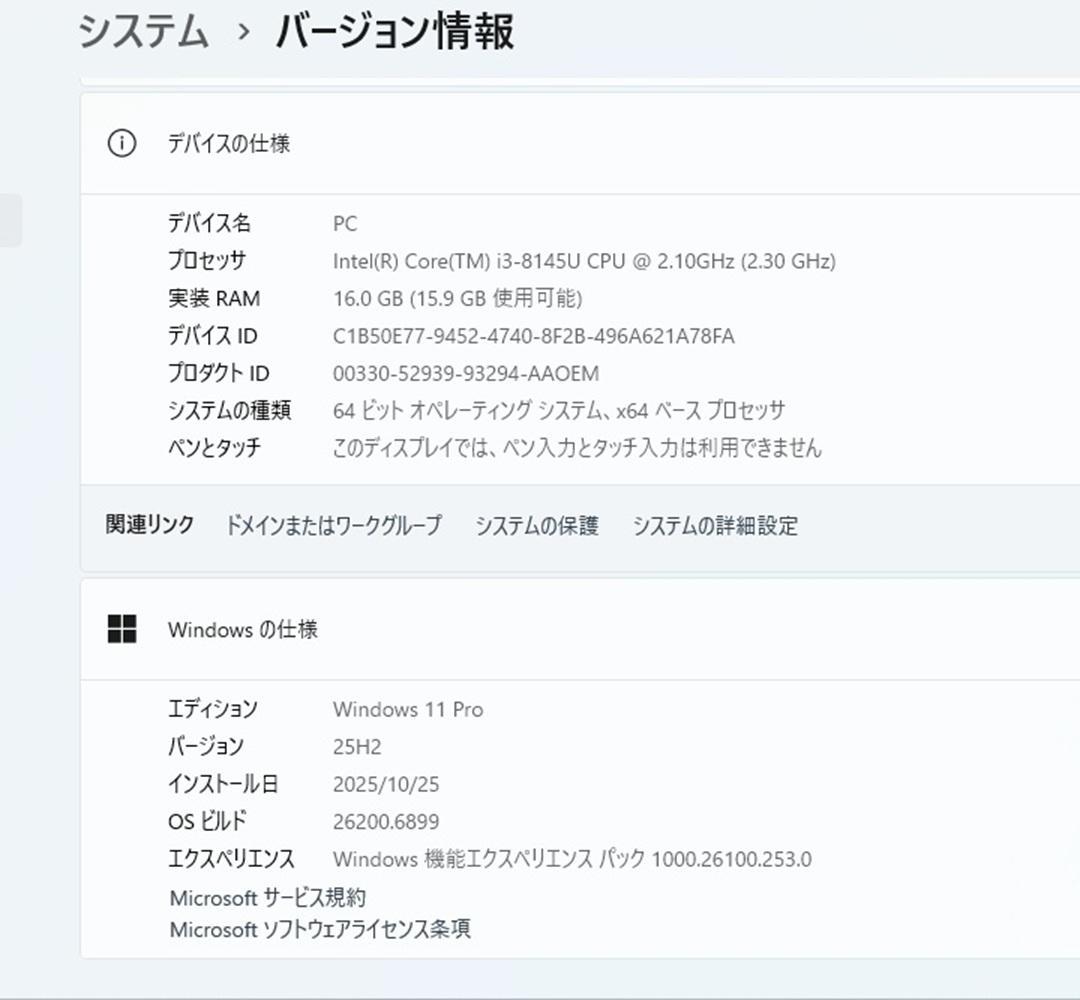The image size is (1080, 1000).
Task: Open システムの詳細設定
Action: coord(715,526)
